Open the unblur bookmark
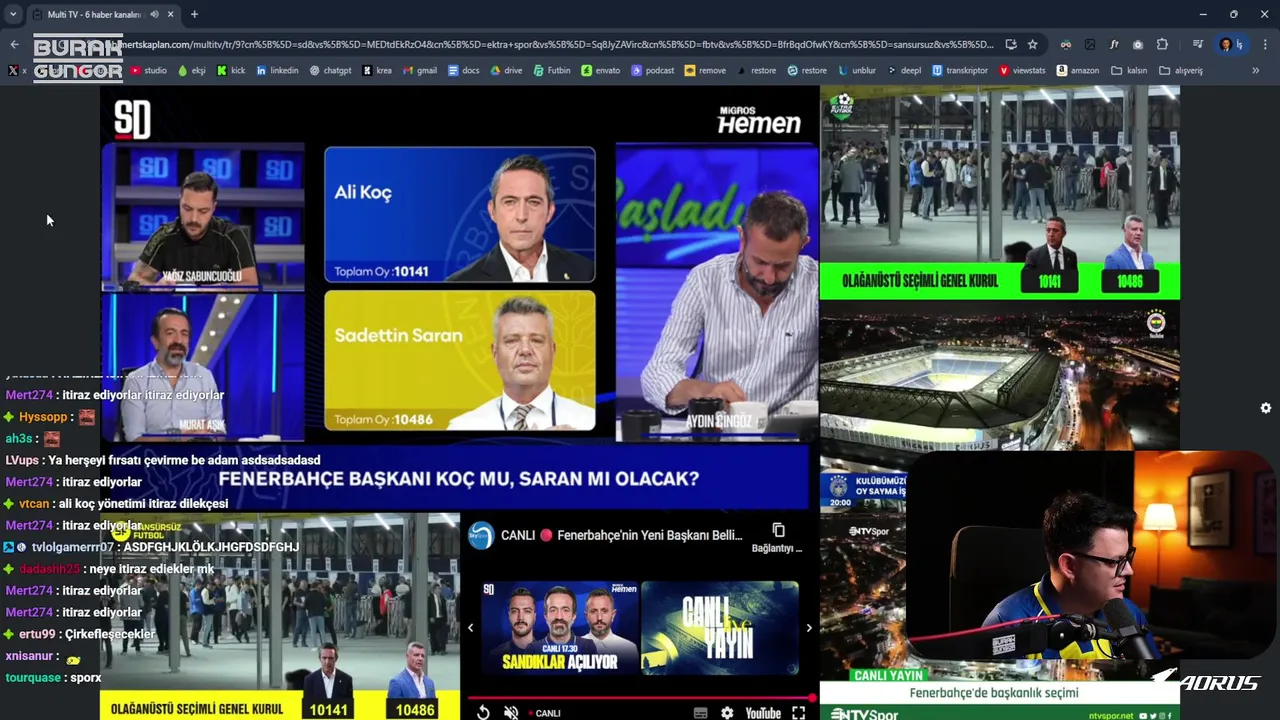 tap(857, 70)
